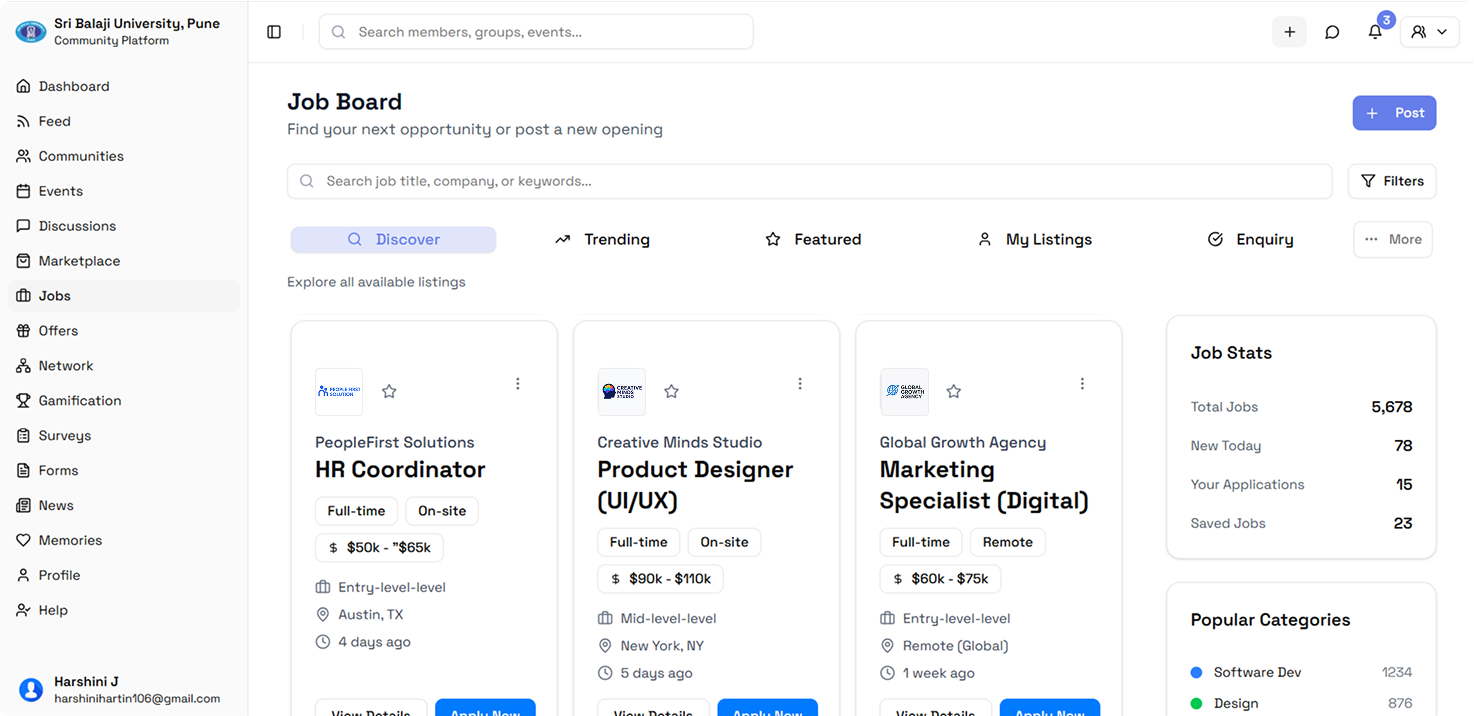Screen dimensions: 1474x716
Task: Expand the More tabs menu
Action: pyautogui.click(x=1393, y=240)
